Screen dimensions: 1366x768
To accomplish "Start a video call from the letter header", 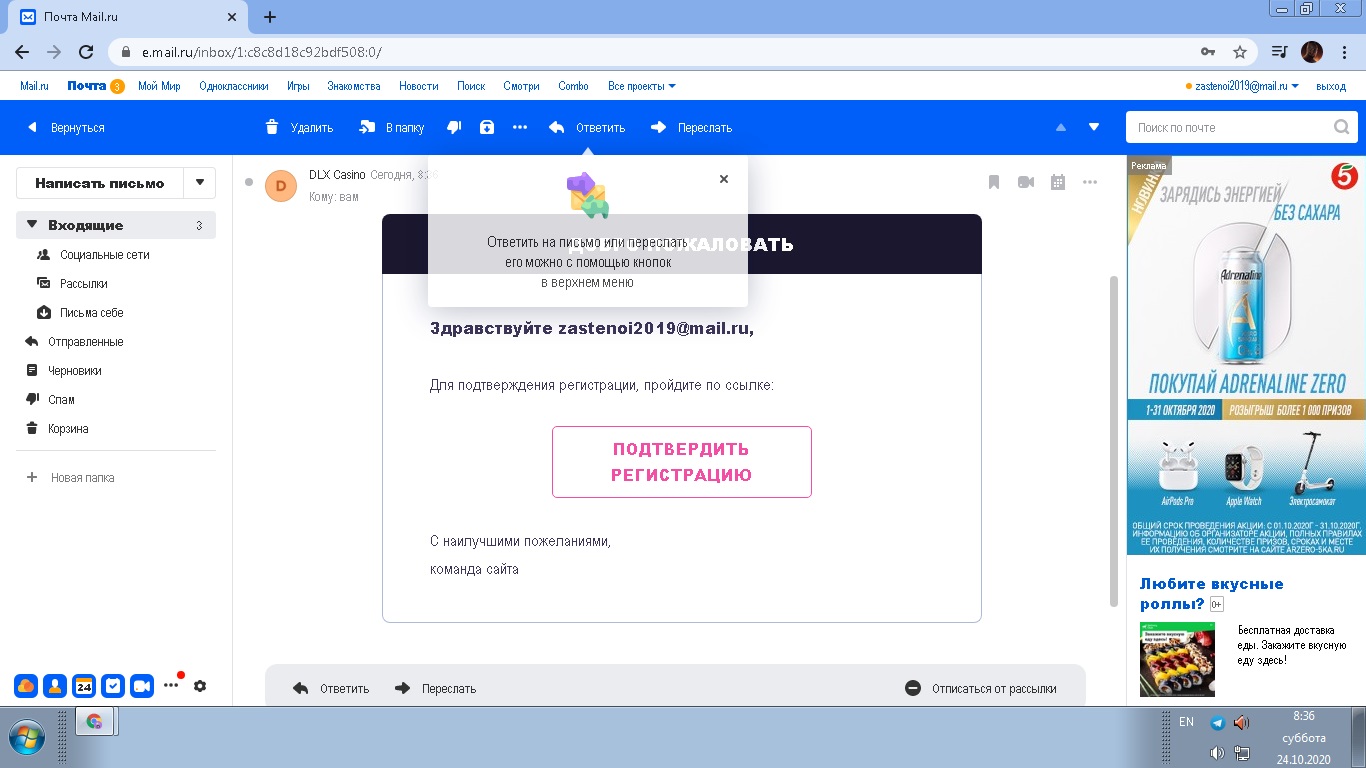I will (x=1026, y=182).
